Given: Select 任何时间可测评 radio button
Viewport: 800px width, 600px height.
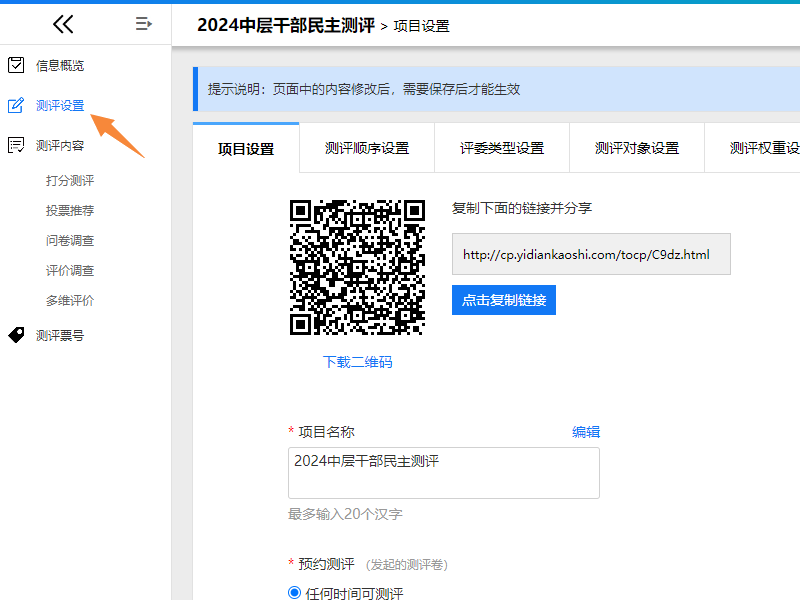Looking at the screenshot, I should click(x=294, y=593).
